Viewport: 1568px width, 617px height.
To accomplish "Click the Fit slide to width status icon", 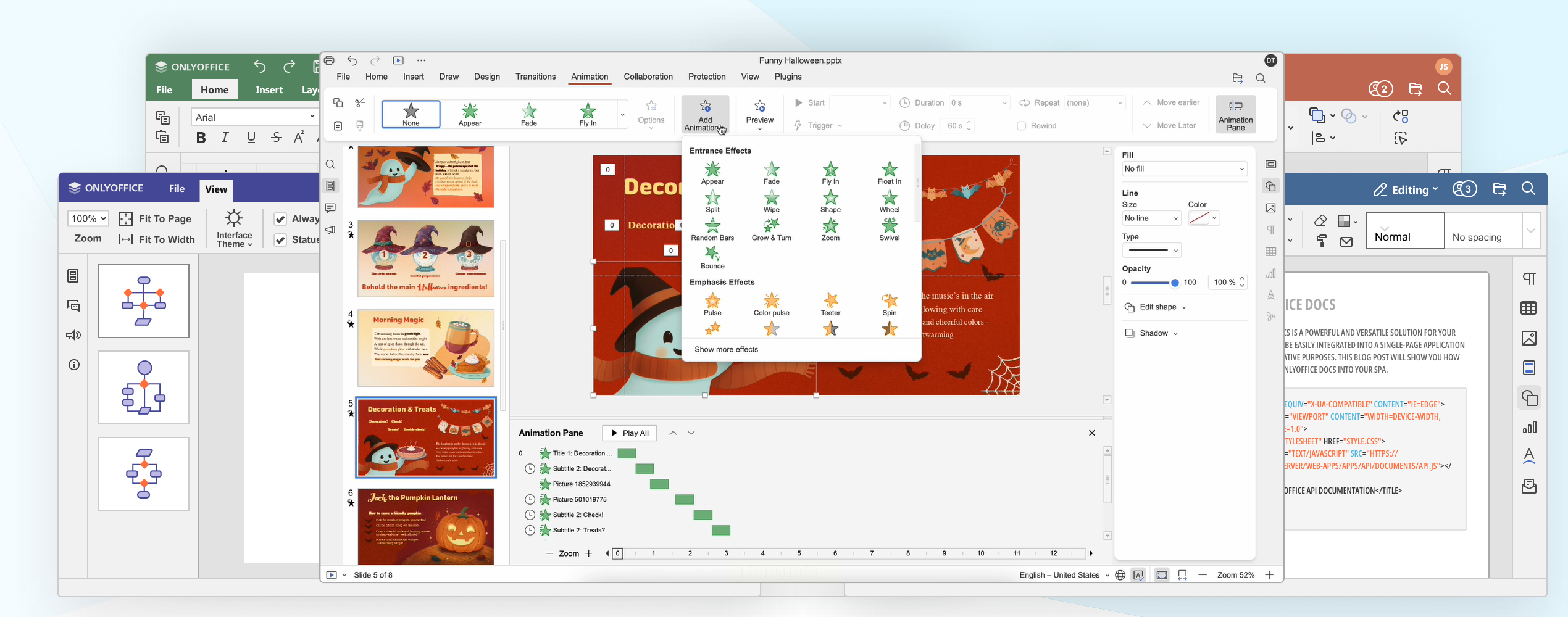I will click(x=1182, y=575).
